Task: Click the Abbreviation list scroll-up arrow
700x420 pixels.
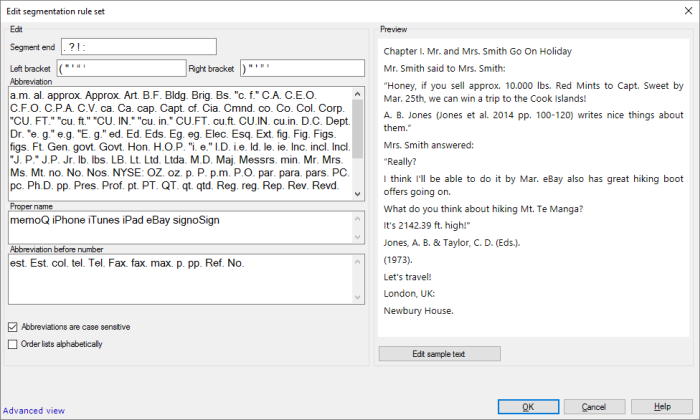Action: [359, 92]
